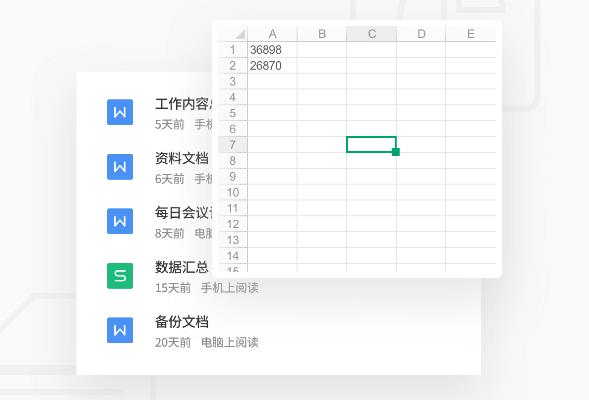Image resolution: width=589 pixels, height=400 pixels.
Task: Open the green S spreadsheet icon for 数据汇总
Action: pos(120,276)
